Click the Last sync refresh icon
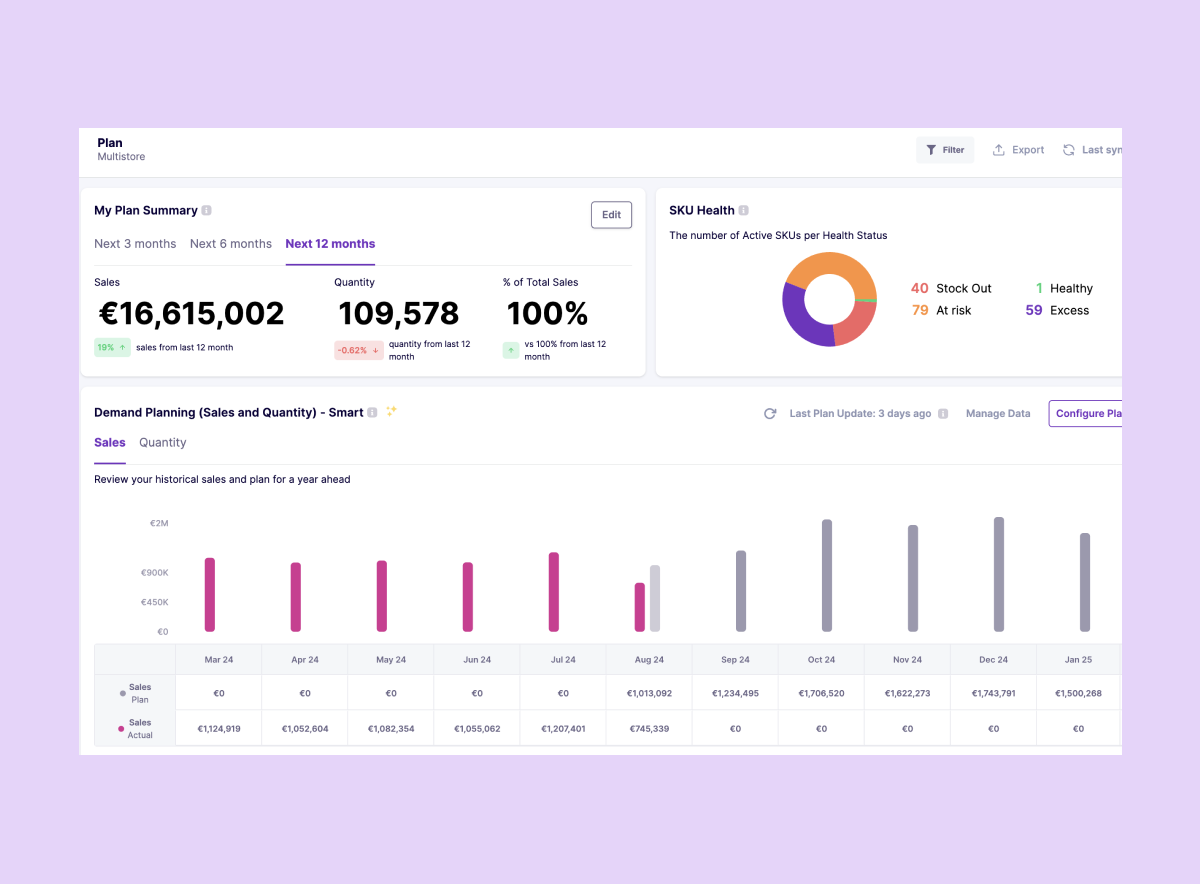Image resolution: width=1200 pixels, height=884 pixels. (1068, 149)
